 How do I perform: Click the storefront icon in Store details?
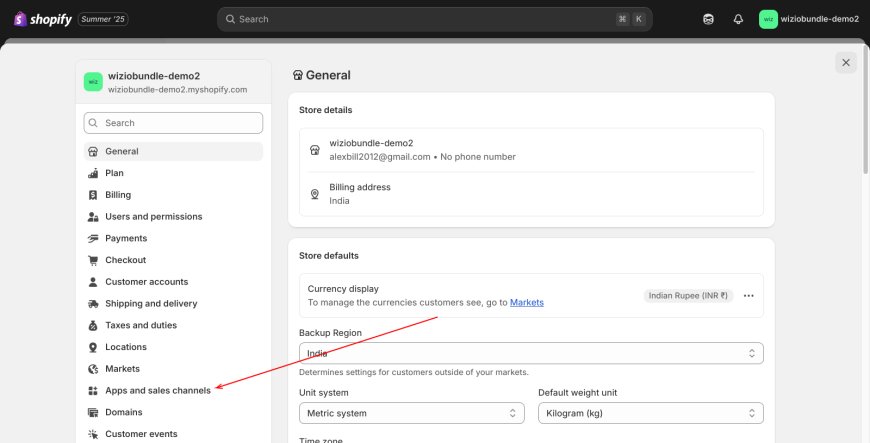click(315, 150)
